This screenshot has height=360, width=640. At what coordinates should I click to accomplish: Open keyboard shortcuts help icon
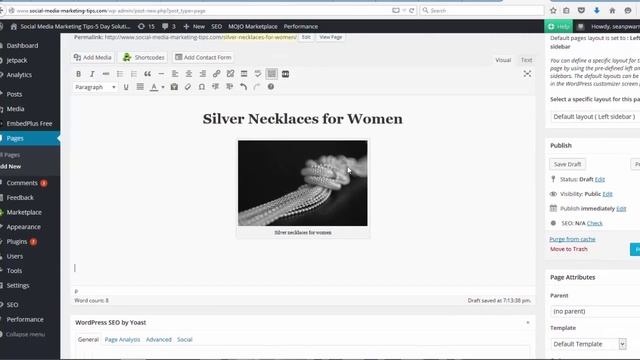pyautogui.click(x=271, y=87)
